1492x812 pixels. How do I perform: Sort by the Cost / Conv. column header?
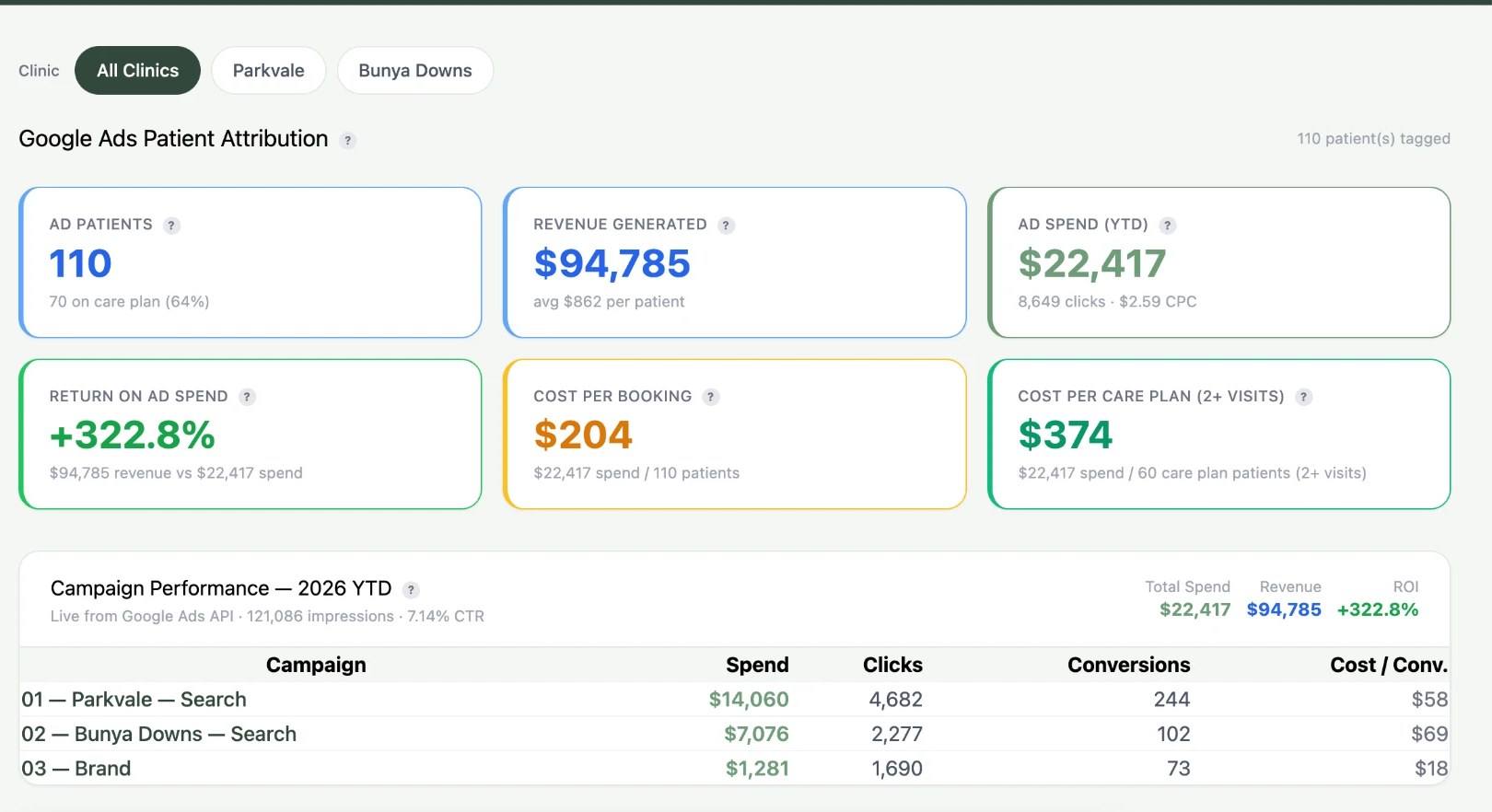pos(1389,665)
